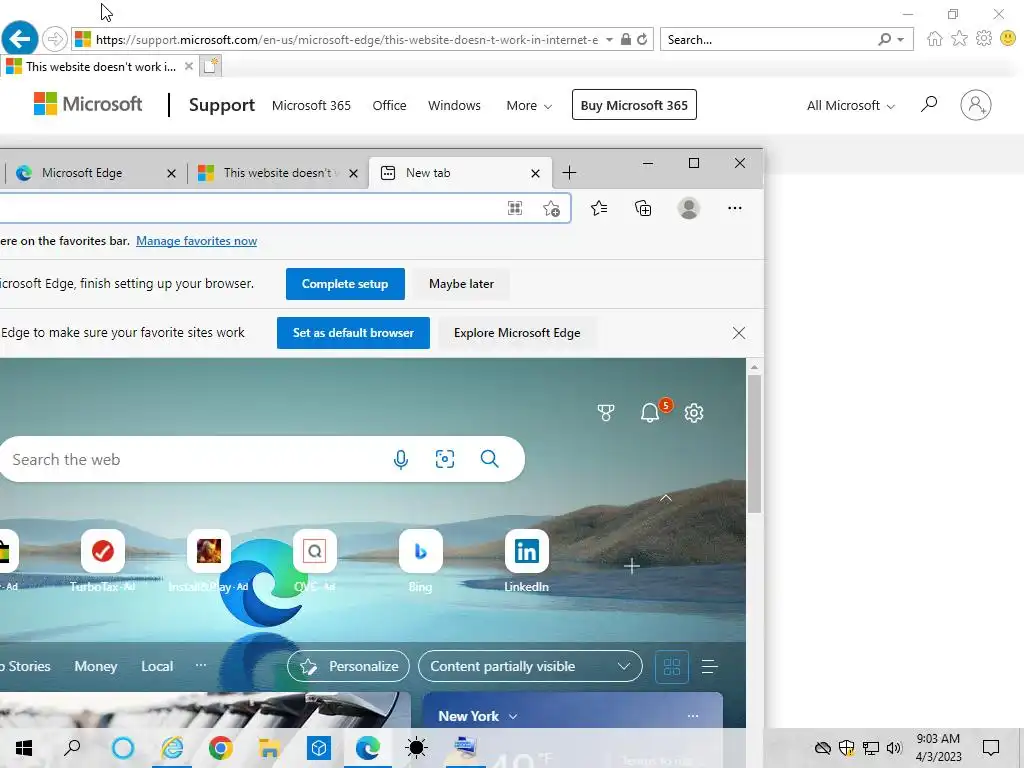The image size is (1024, 768).
Task: Open a new tab in Edge
Action: click(x=569, y=173)
